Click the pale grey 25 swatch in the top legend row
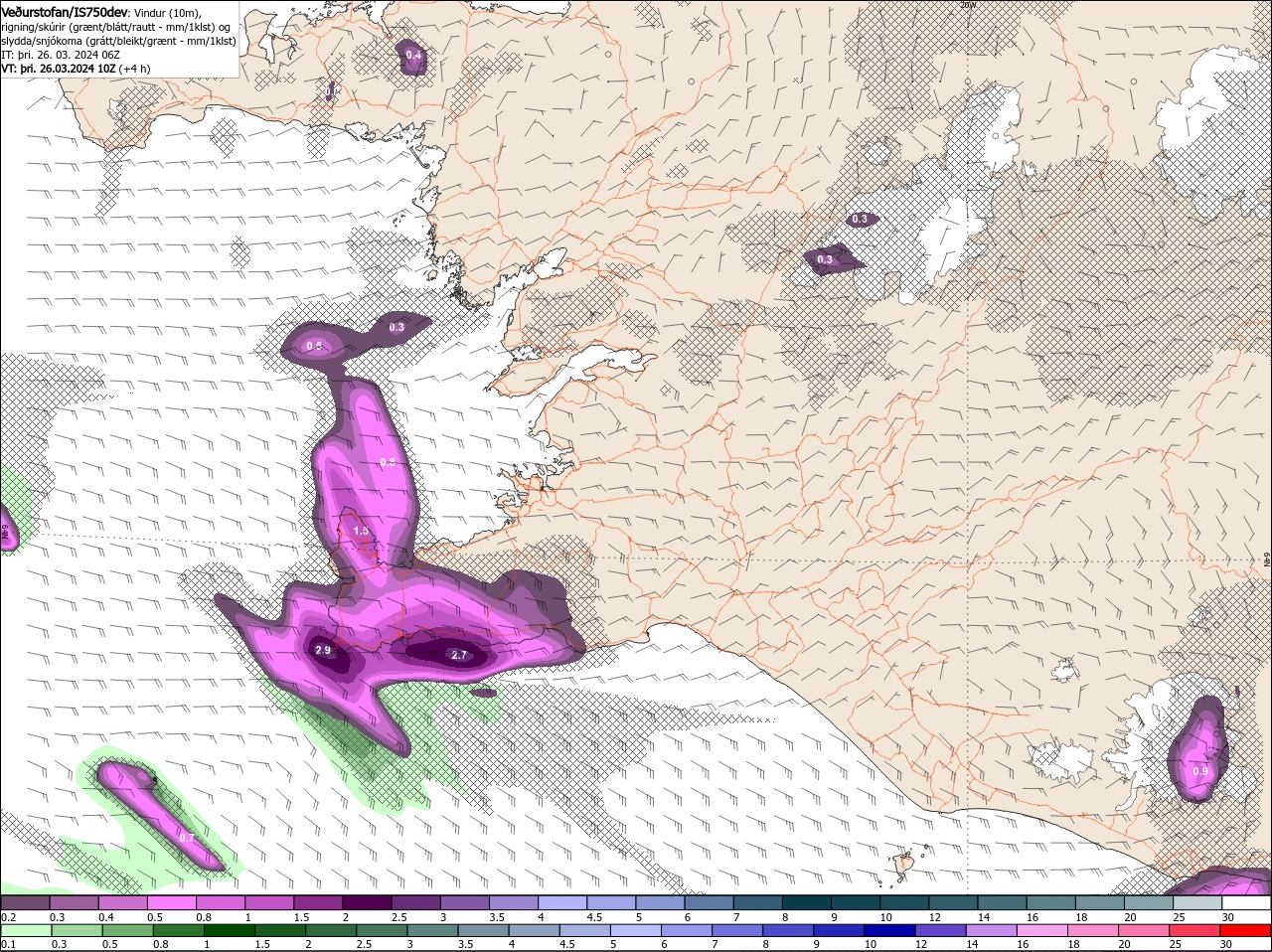 [1198, 902]
